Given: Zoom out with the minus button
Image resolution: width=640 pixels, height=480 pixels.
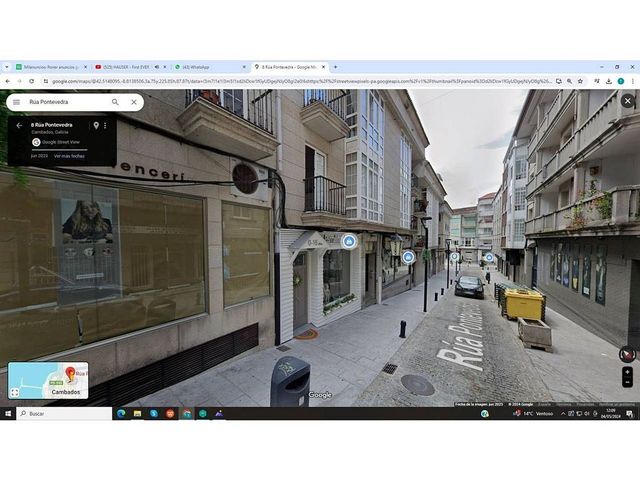Looking at the screenshot, I should tap(627, 382).
